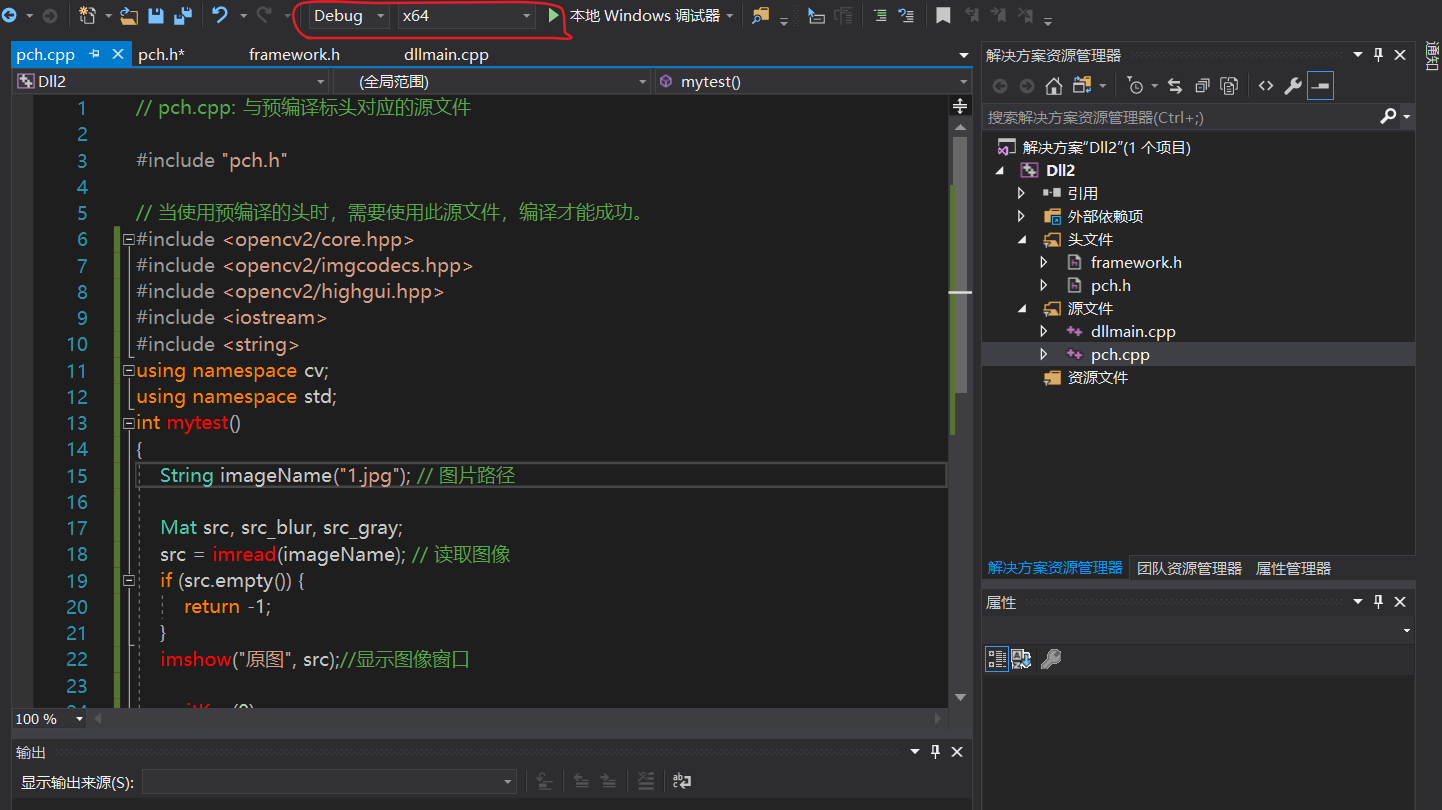Click the Save All toolbar icon
Image resolution: width=1442 pixels, height=810 pixels.
tap(183, 16)
